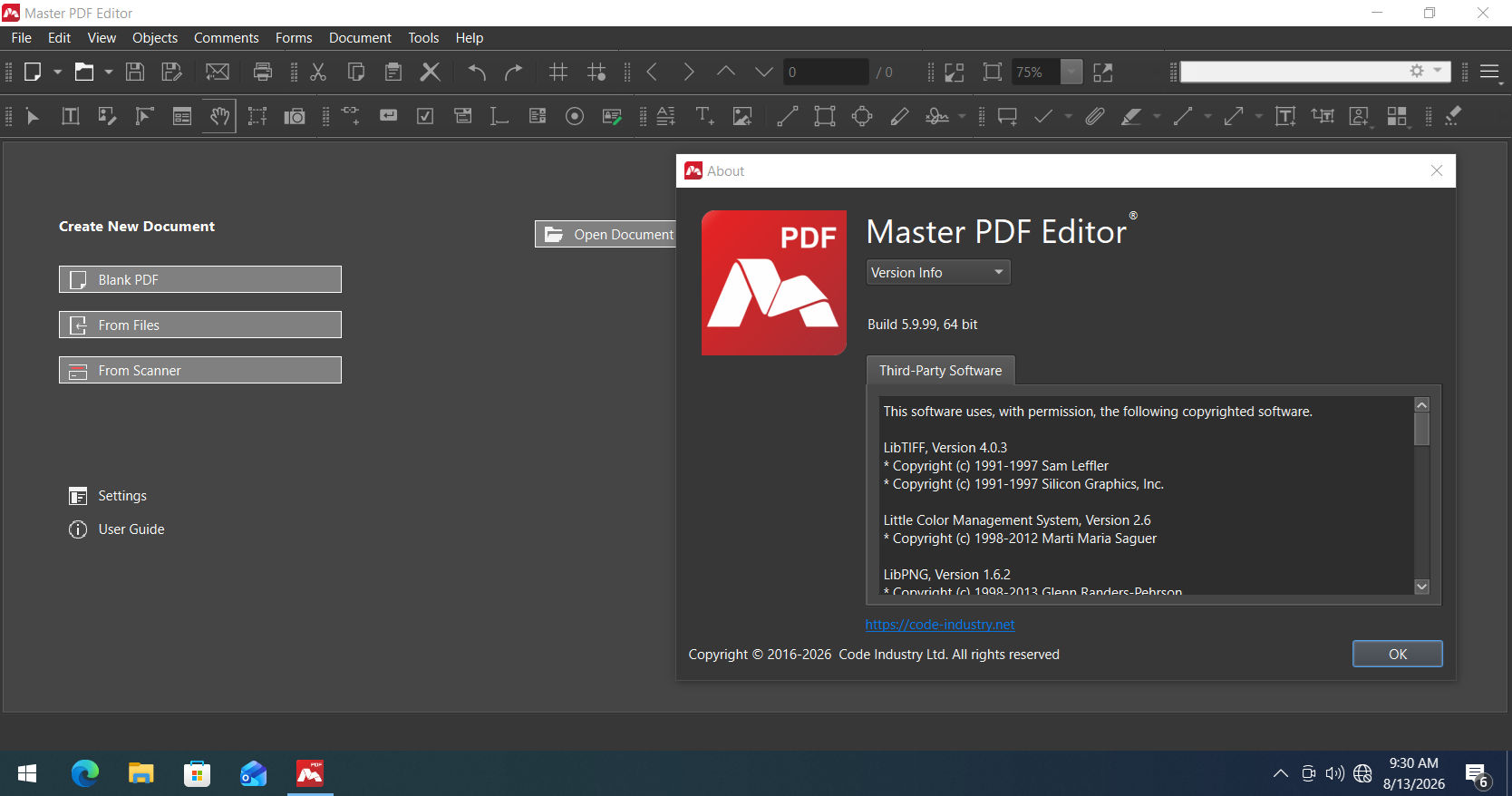Screen dimensions: 1512x796
Task: Click the Save As icon with pencil
Action: 171,72
